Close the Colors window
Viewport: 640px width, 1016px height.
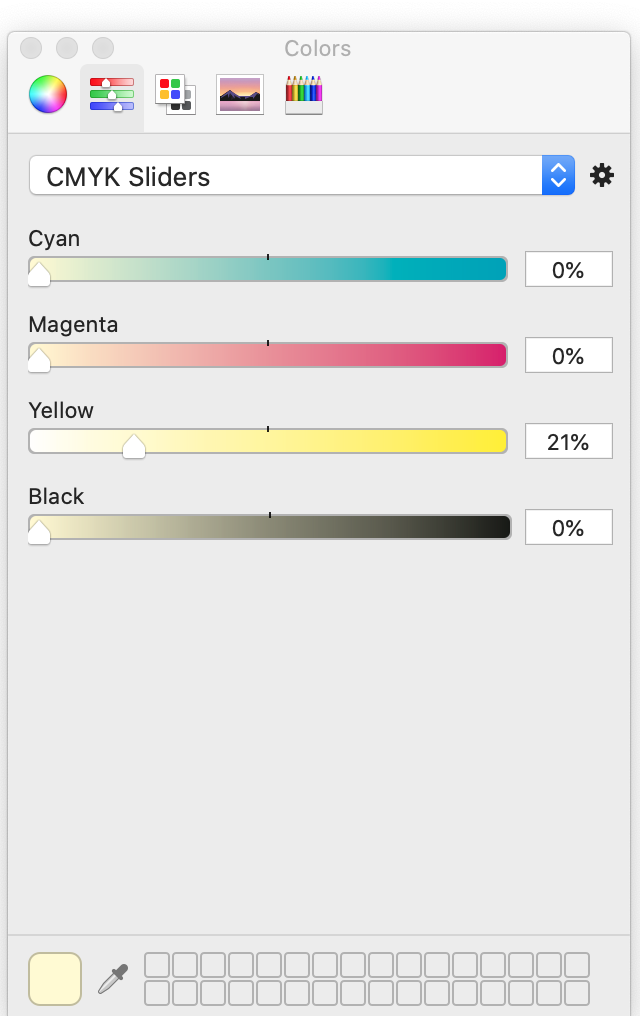(31, 48)
